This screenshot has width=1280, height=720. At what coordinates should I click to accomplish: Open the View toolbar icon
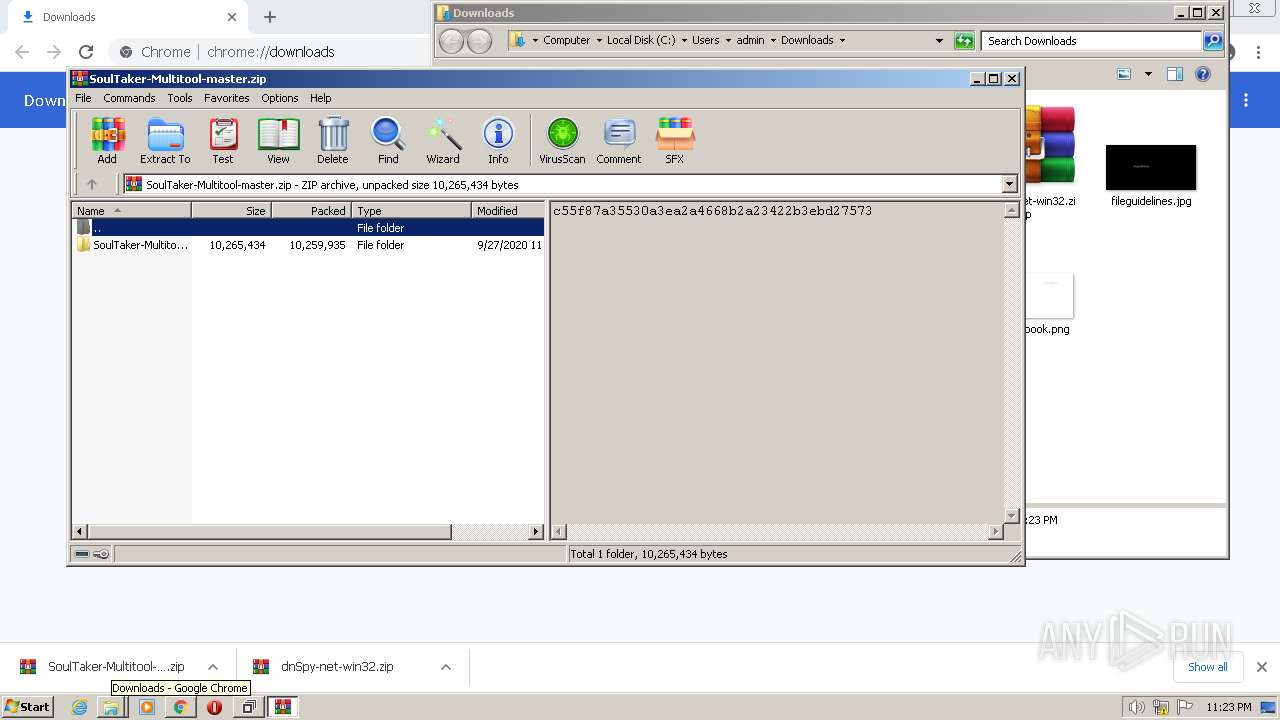click(x=278, y=140)
